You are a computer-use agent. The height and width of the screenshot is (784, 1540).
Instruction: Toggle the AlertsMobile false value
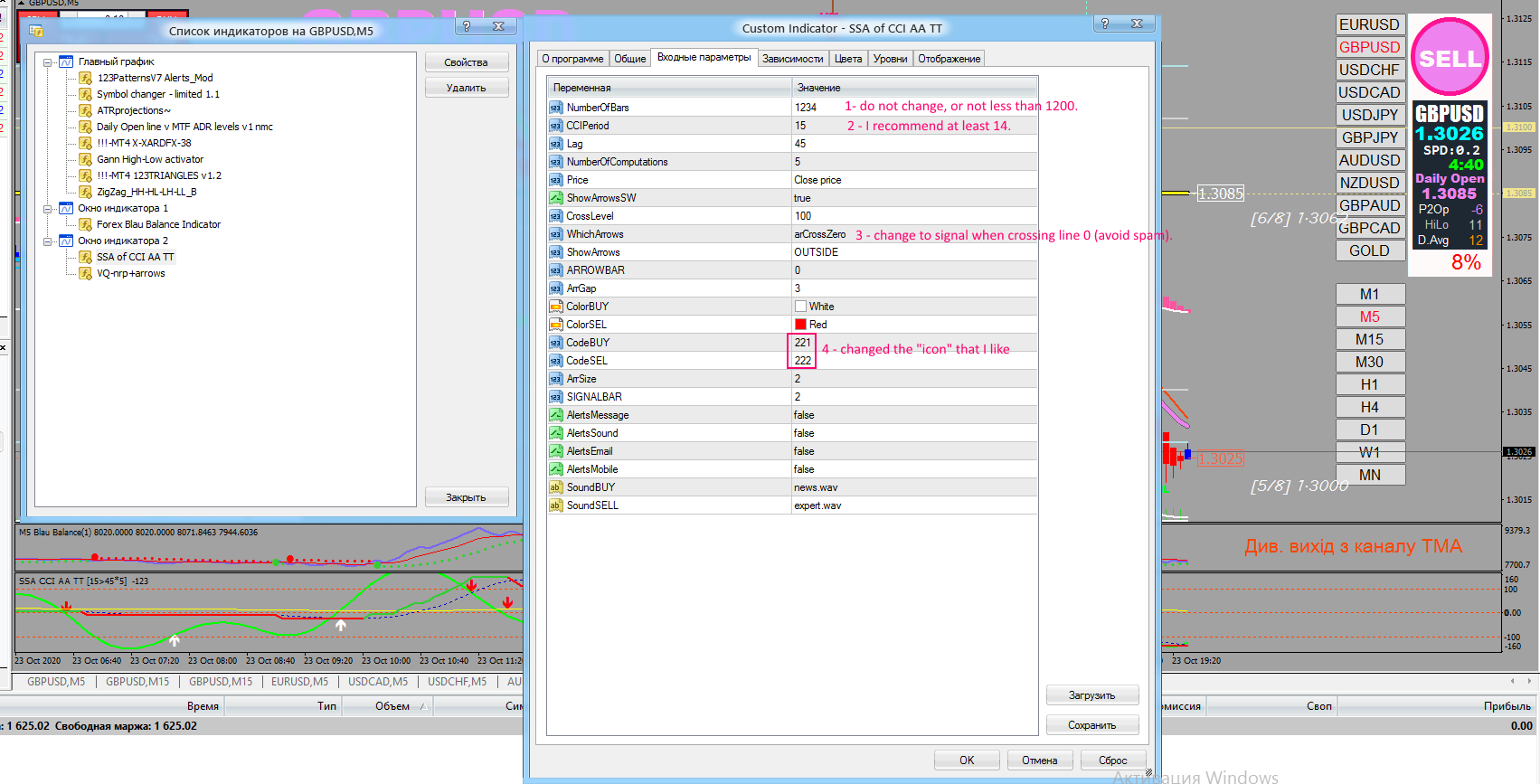click(804, 469)
